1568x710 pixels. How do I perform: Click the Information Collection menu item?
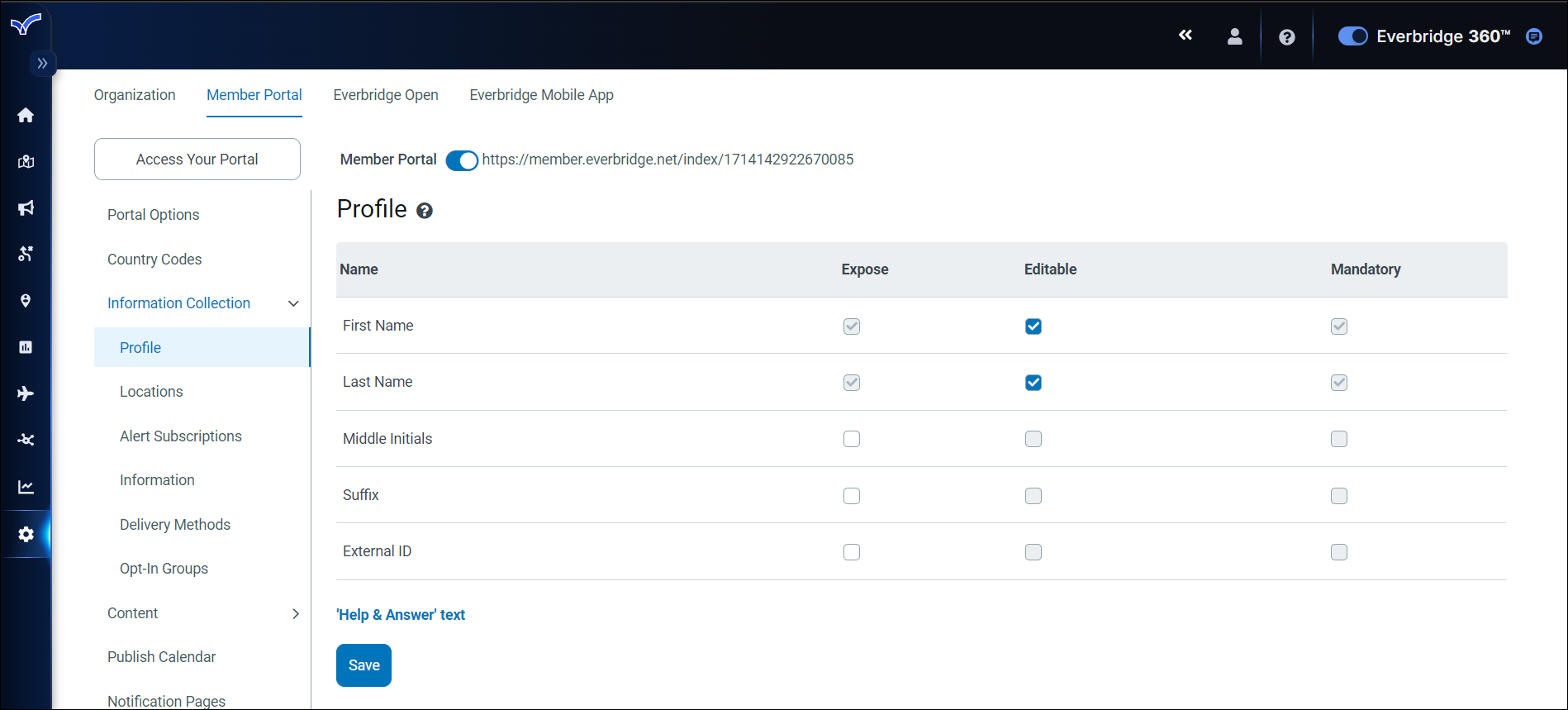coord(178,303)
